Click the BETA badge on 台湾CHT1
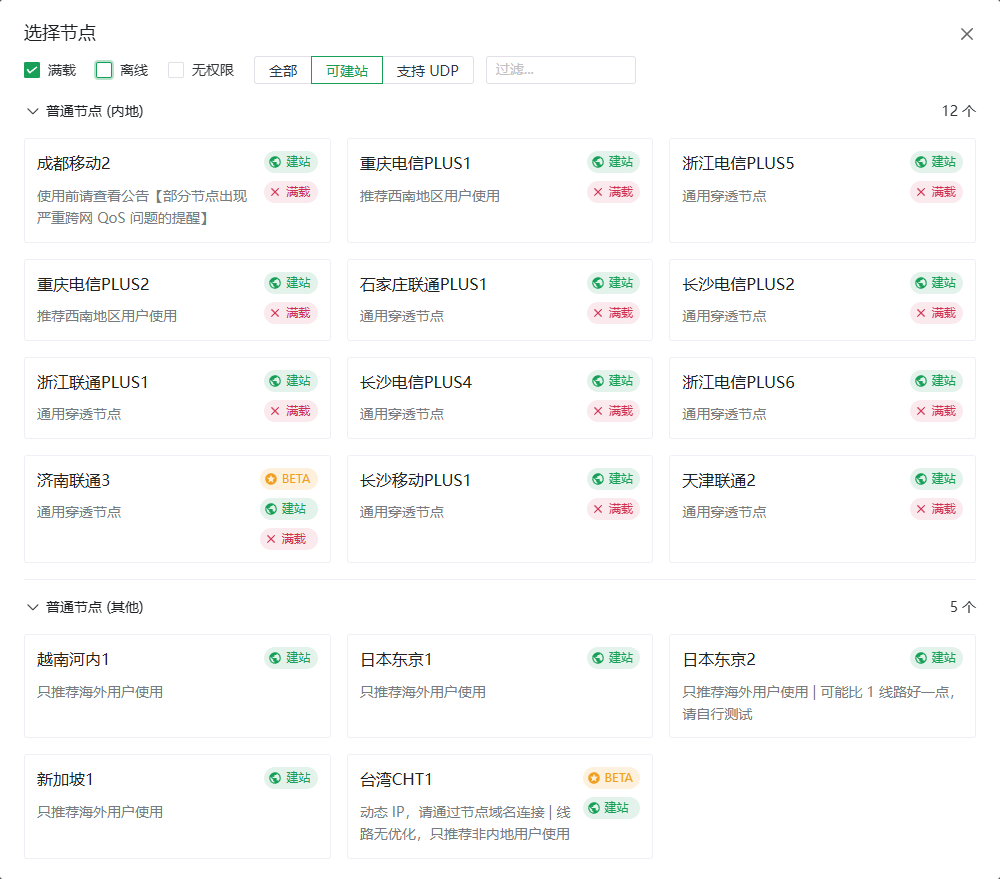 pyautogui.click(x=611, y=778)
